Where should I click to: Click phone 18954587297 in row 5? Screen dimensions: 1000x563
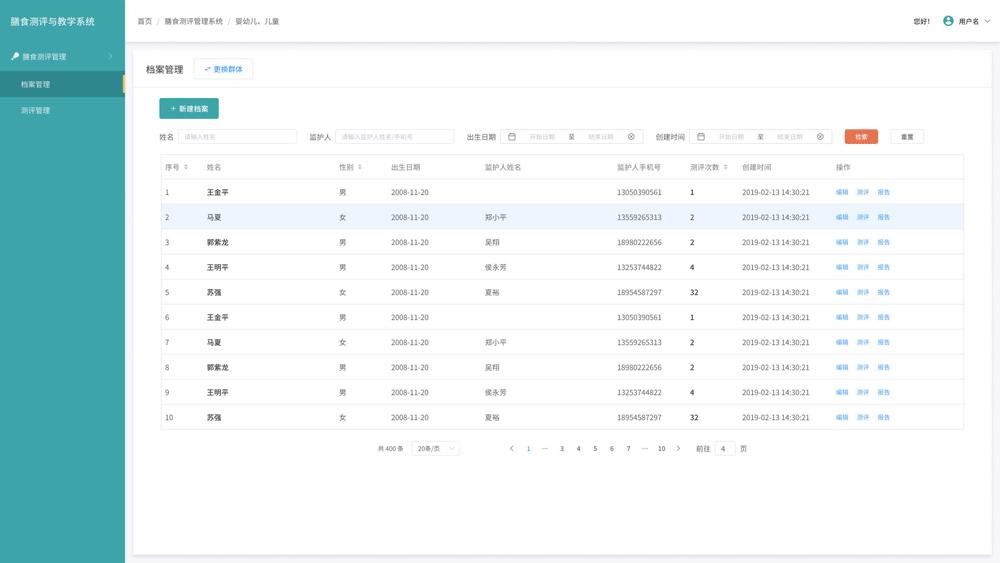point(639,292)
